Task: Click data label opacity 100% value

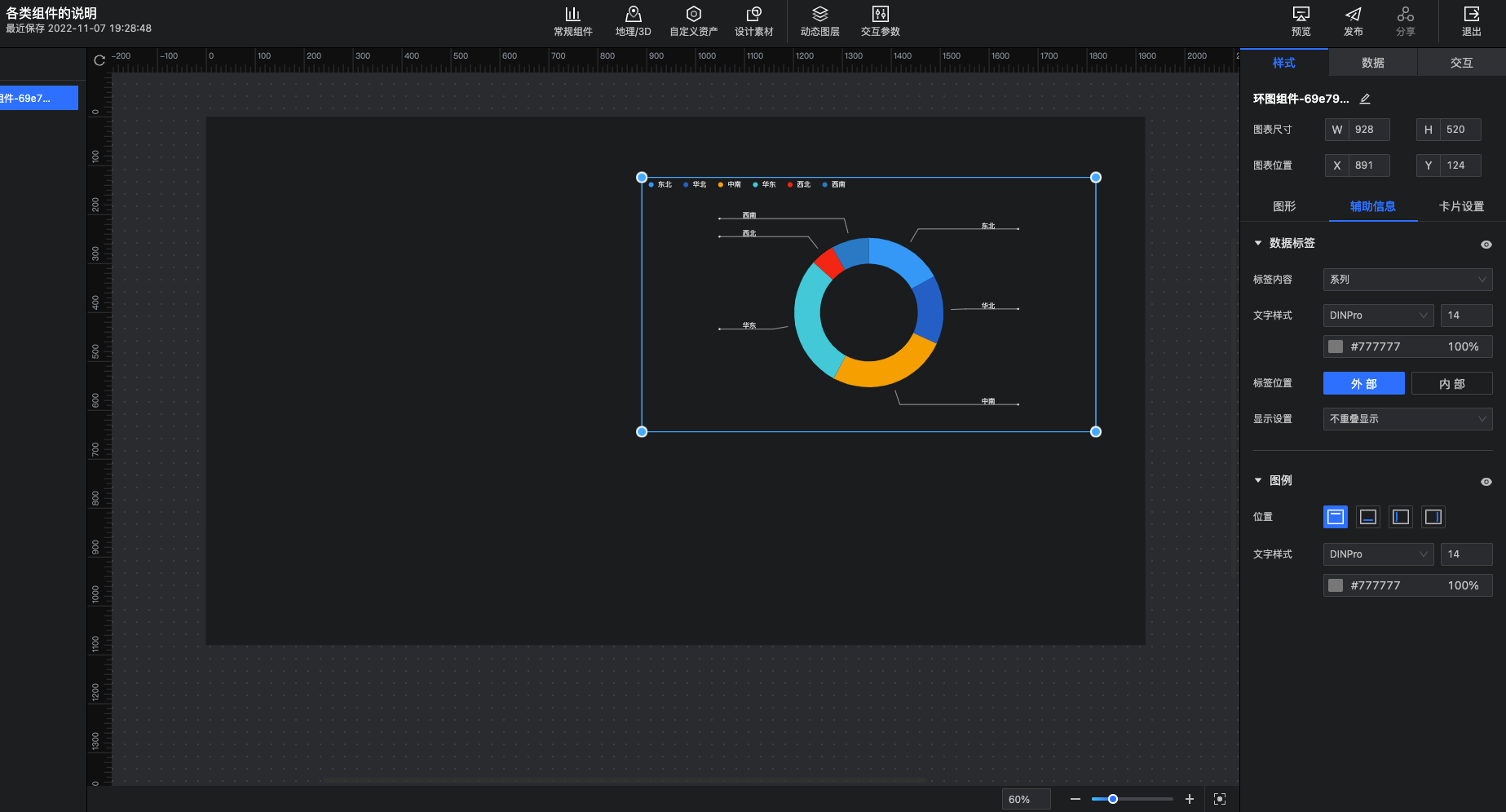Action: 1464,346
